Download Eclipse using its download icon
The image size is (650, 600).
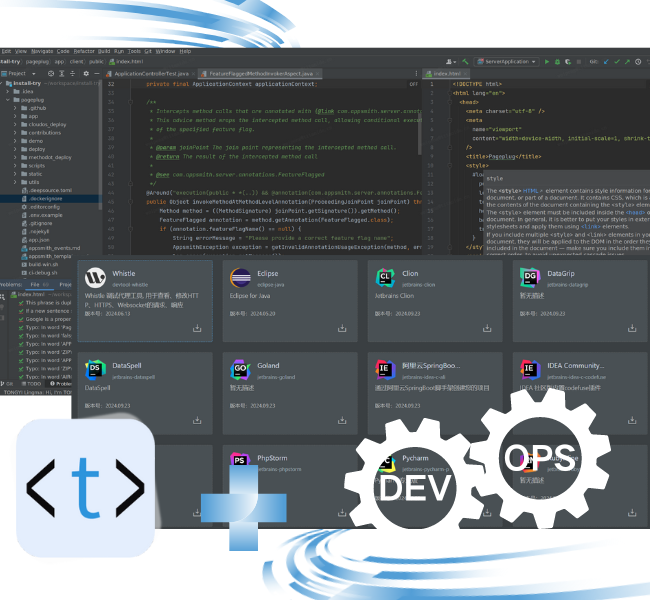tap(341, 328)
